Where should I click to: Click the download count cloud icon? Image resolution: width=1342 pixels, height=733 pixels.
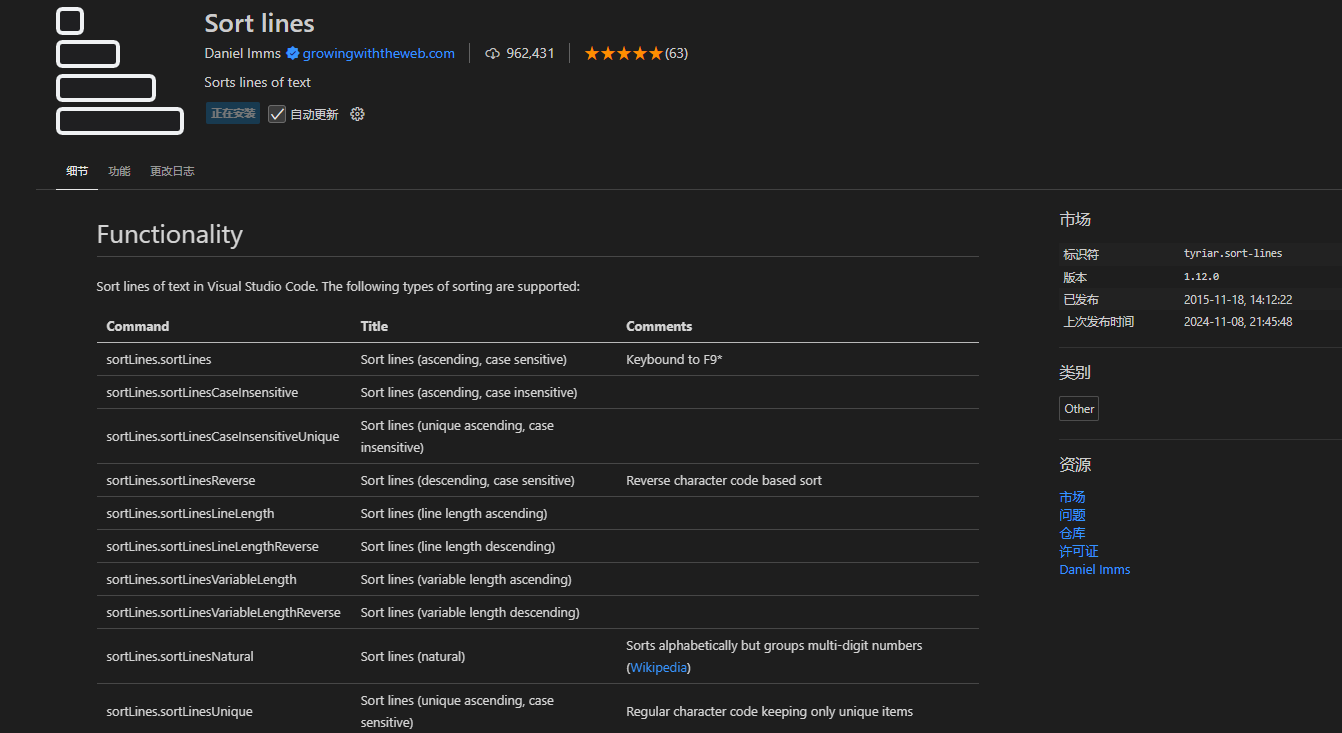tap(492, 53)
